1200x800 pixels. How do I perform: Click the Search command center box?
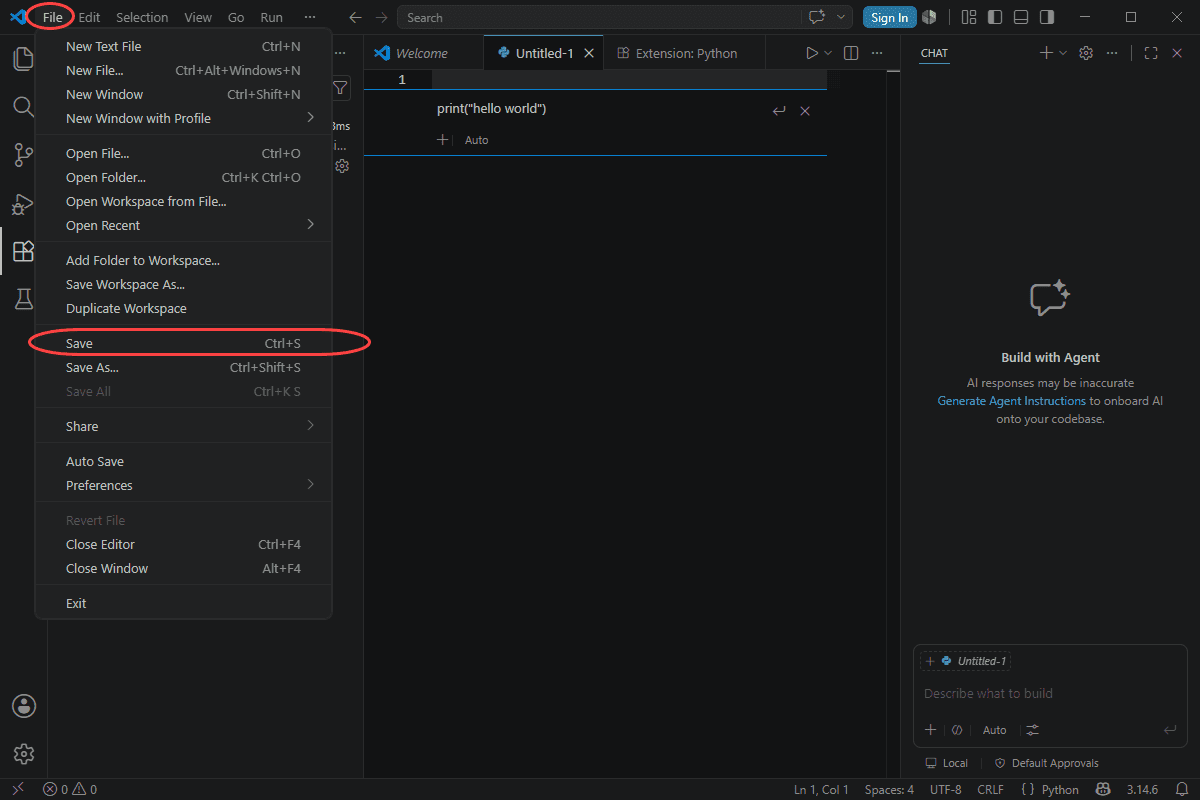(600, 17)
